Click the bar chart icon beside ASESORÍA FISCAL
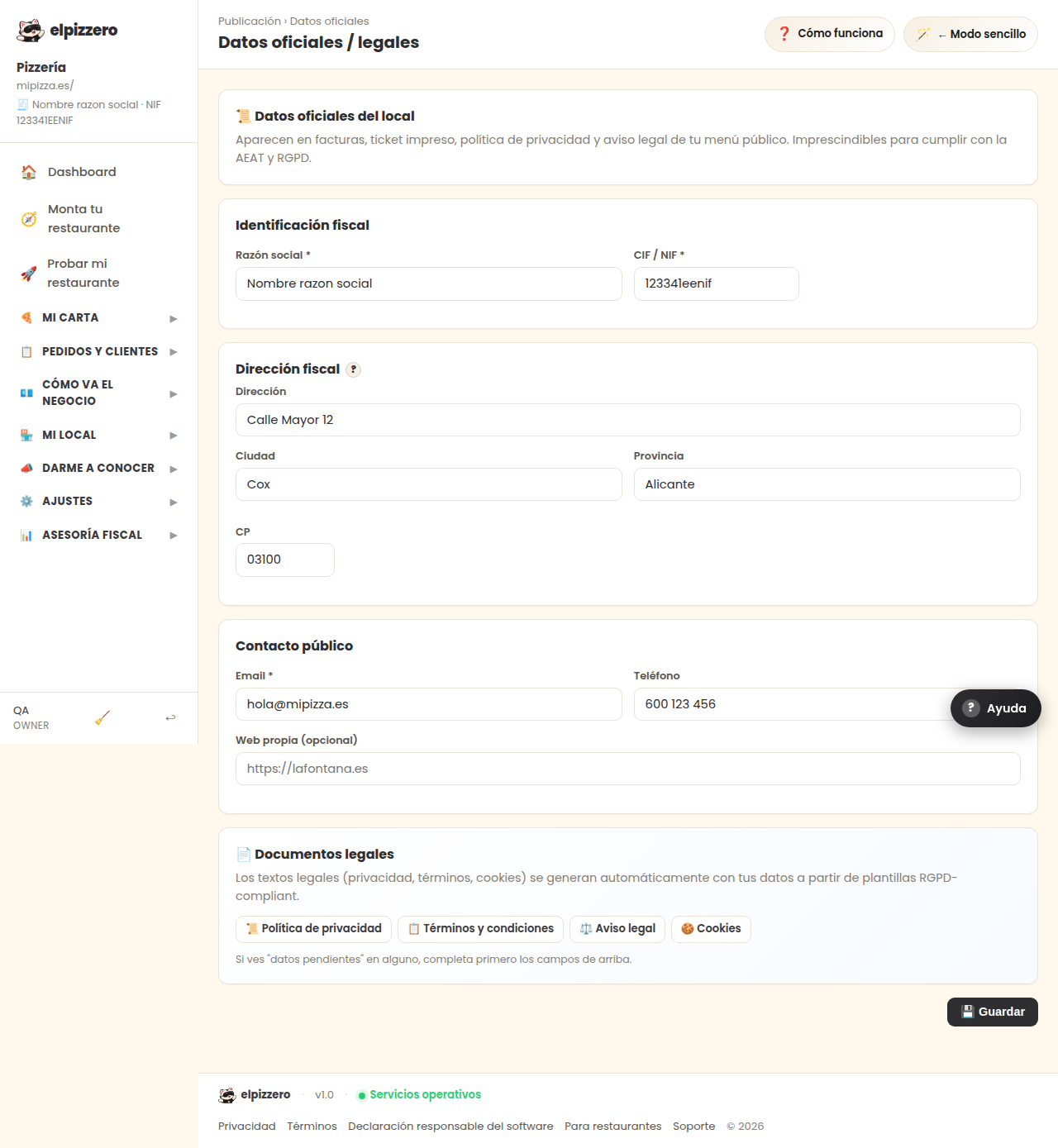Image resolution: width=1058 pixels, height=1148 pixels. click(x=26, y=535)
